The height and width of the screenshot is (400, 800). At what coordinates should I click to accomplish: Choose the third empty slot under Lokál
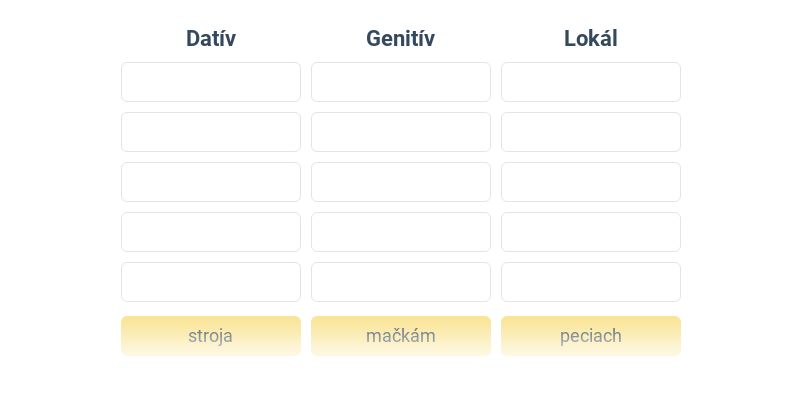pos(591,182)
